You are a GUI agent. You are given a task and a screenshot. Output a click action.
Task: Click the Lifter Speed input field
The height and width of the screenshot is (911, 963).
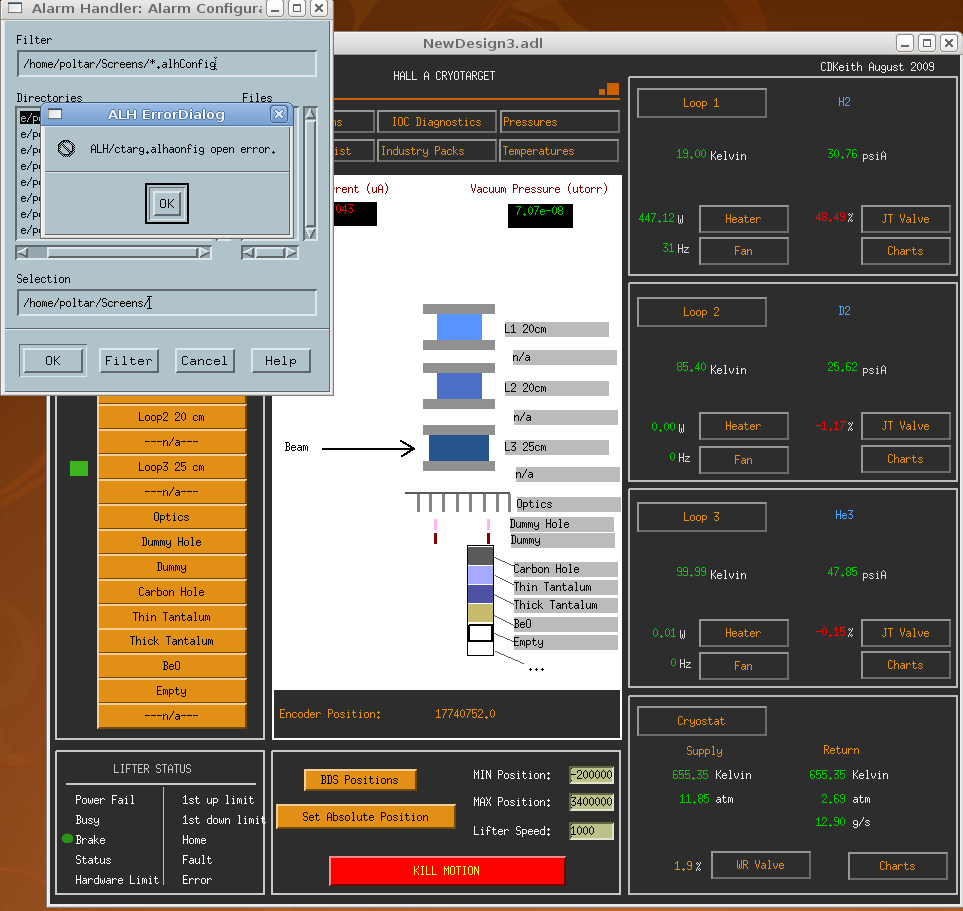591,831
